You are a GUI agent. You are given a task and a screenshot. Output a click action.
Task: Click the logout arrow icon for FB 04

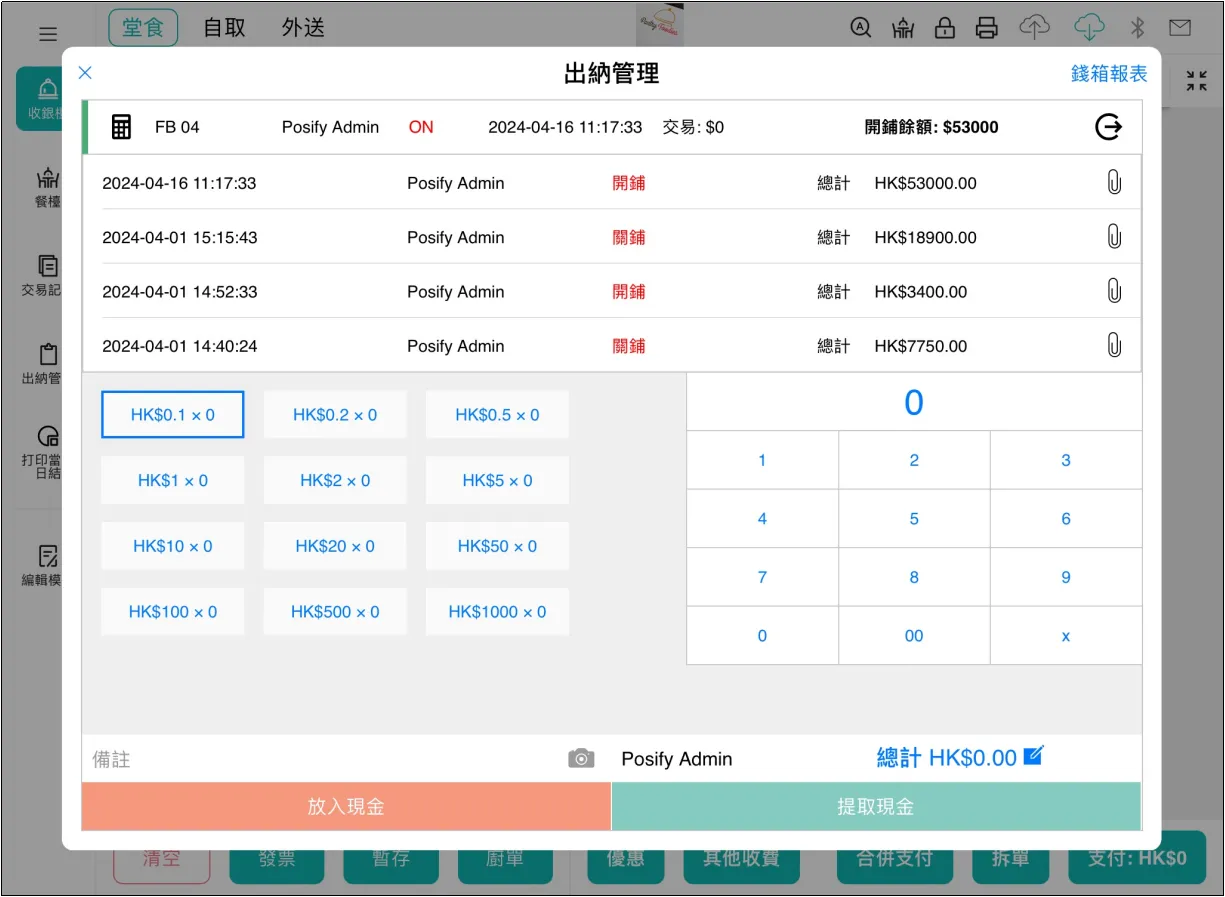pos(1108,127)
